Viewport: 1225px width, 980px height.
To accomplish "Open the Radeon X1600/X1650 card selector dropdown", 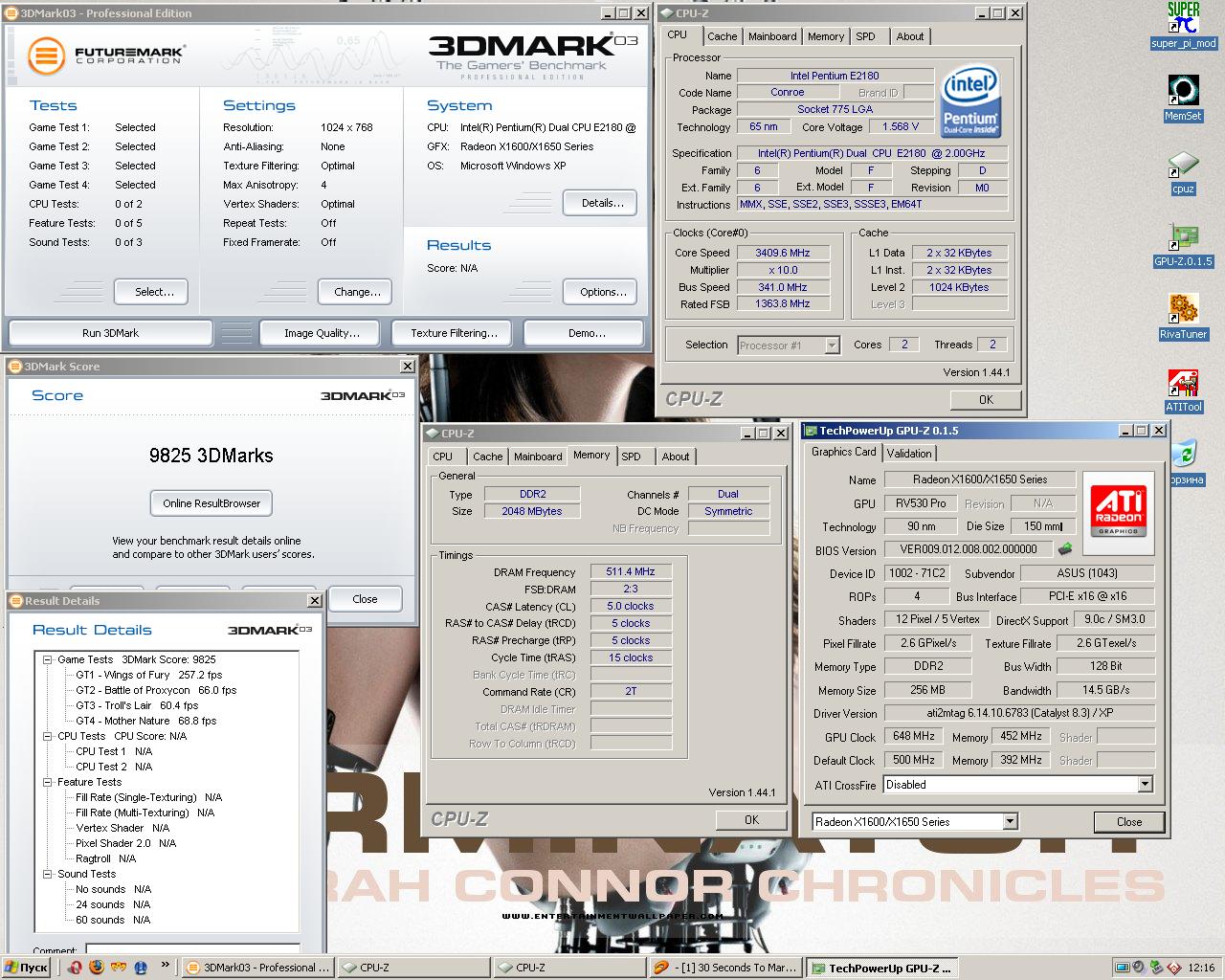I will (1010, 821).
